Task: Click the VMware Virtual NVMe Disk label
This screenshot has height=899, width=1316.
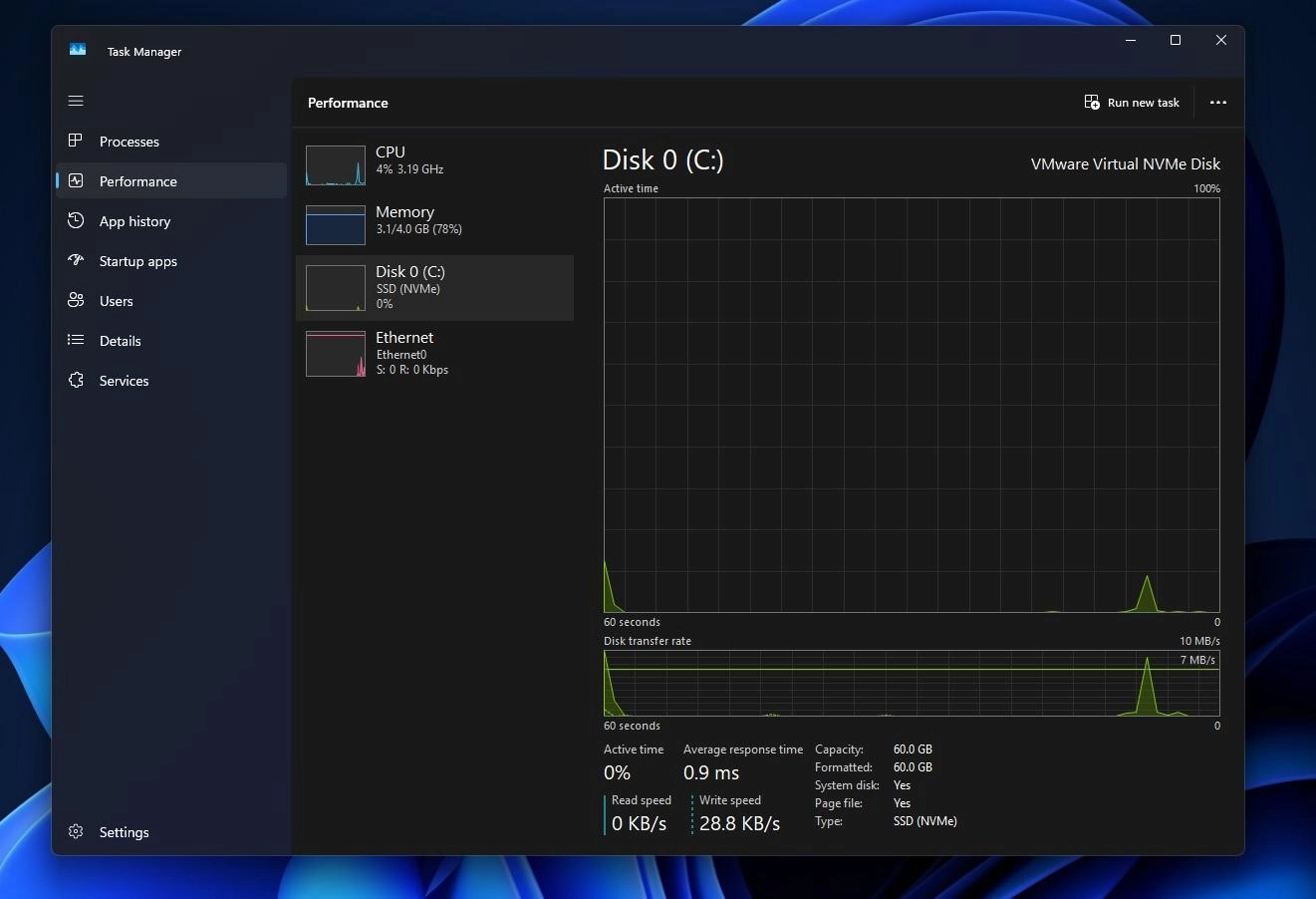Action: click(1125, 163)
